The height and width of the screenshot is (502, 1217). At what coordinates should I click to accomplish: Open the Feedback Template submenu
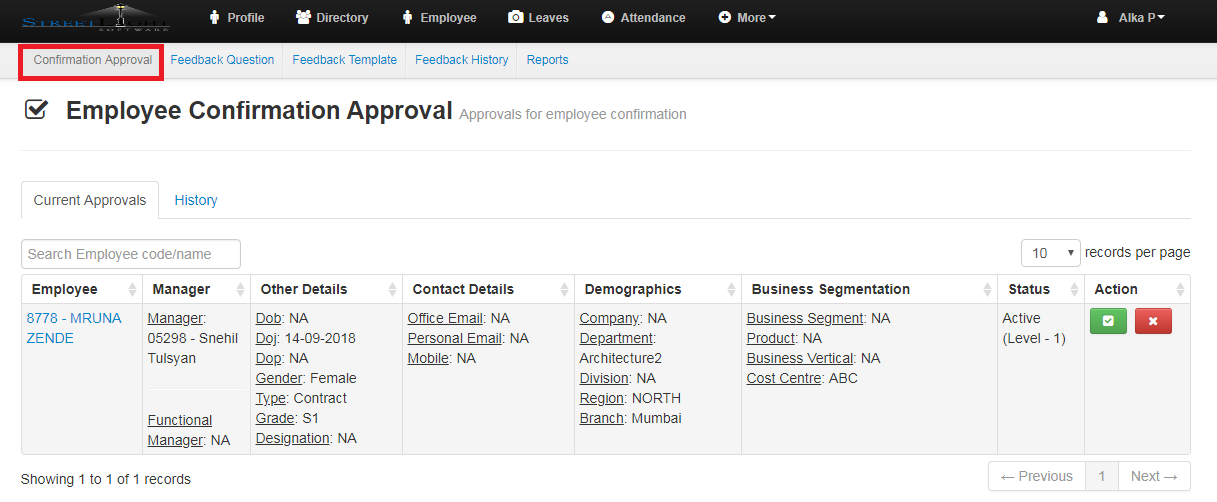tap(345, 60)
